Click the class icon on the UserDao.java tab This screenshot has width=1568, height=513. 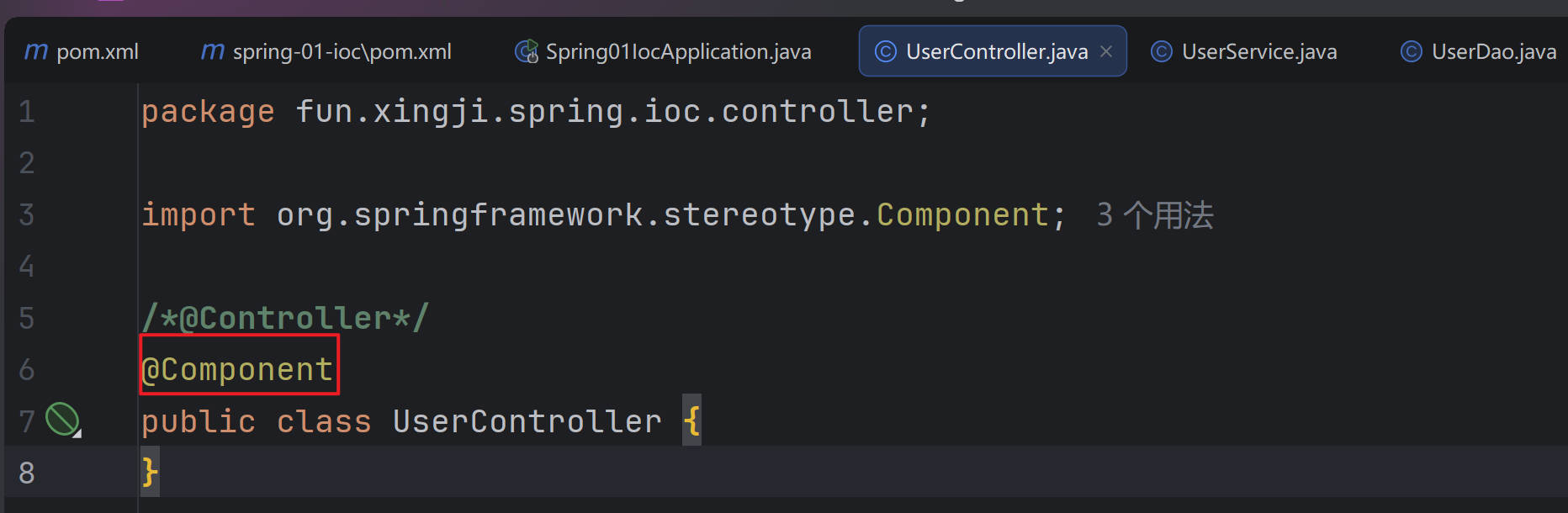coord(1411,52)
